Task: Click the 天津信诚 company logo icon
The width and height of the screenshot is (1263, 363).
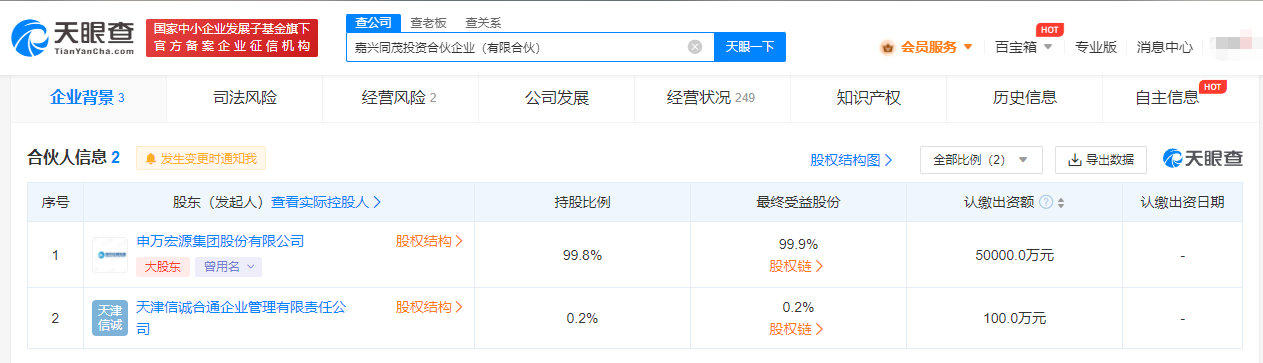Action: coord(110,318)
